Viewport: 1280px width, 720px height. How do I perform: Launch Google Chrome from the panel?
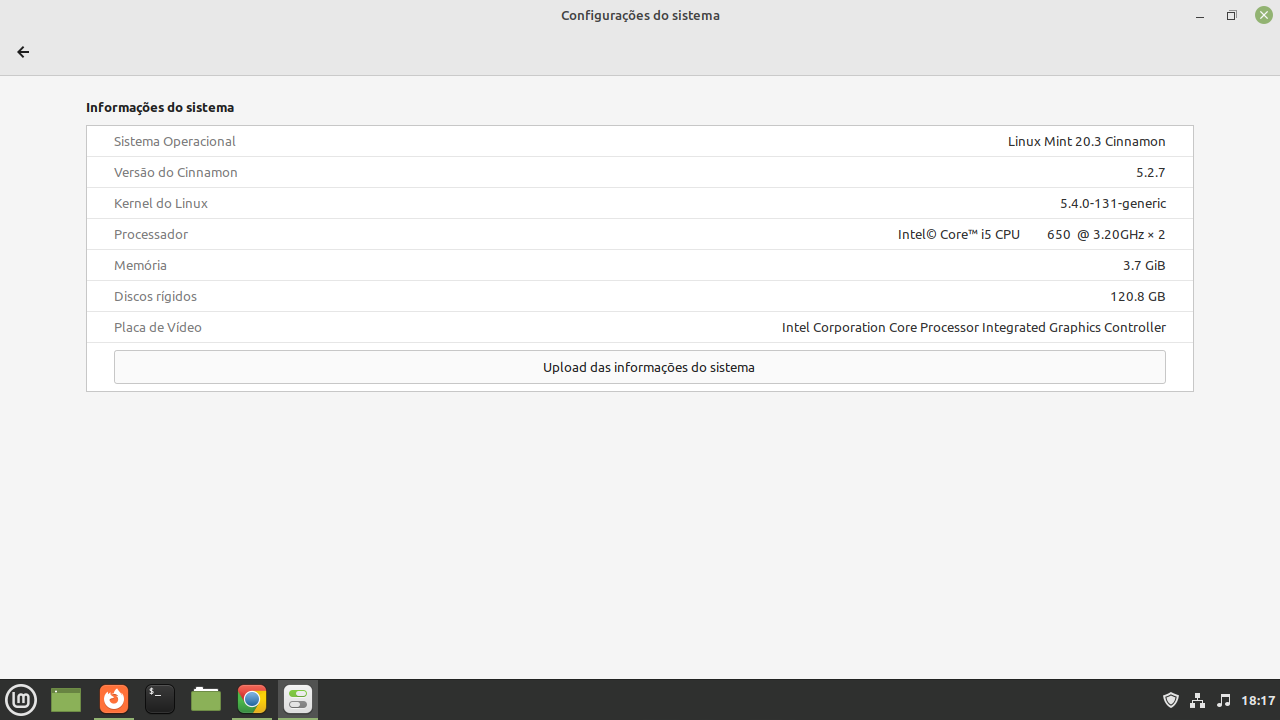(252, 699)
